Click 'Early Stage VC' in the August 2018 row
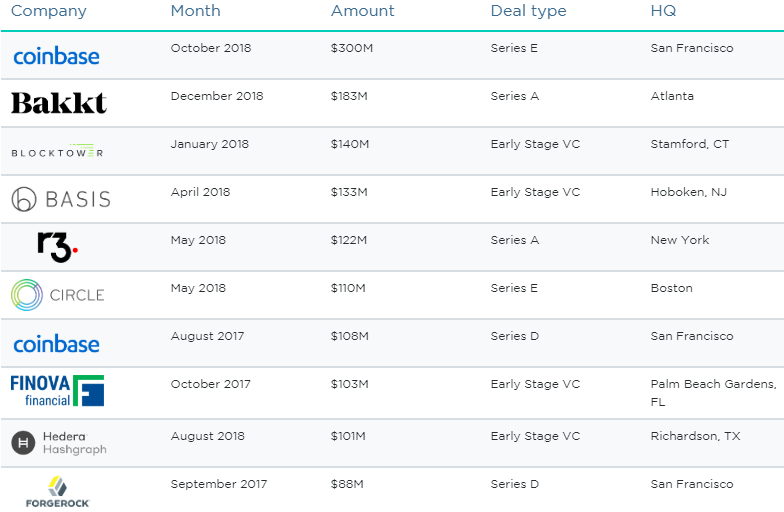Screen dimensions: 784x512 [x=535, y=436]
